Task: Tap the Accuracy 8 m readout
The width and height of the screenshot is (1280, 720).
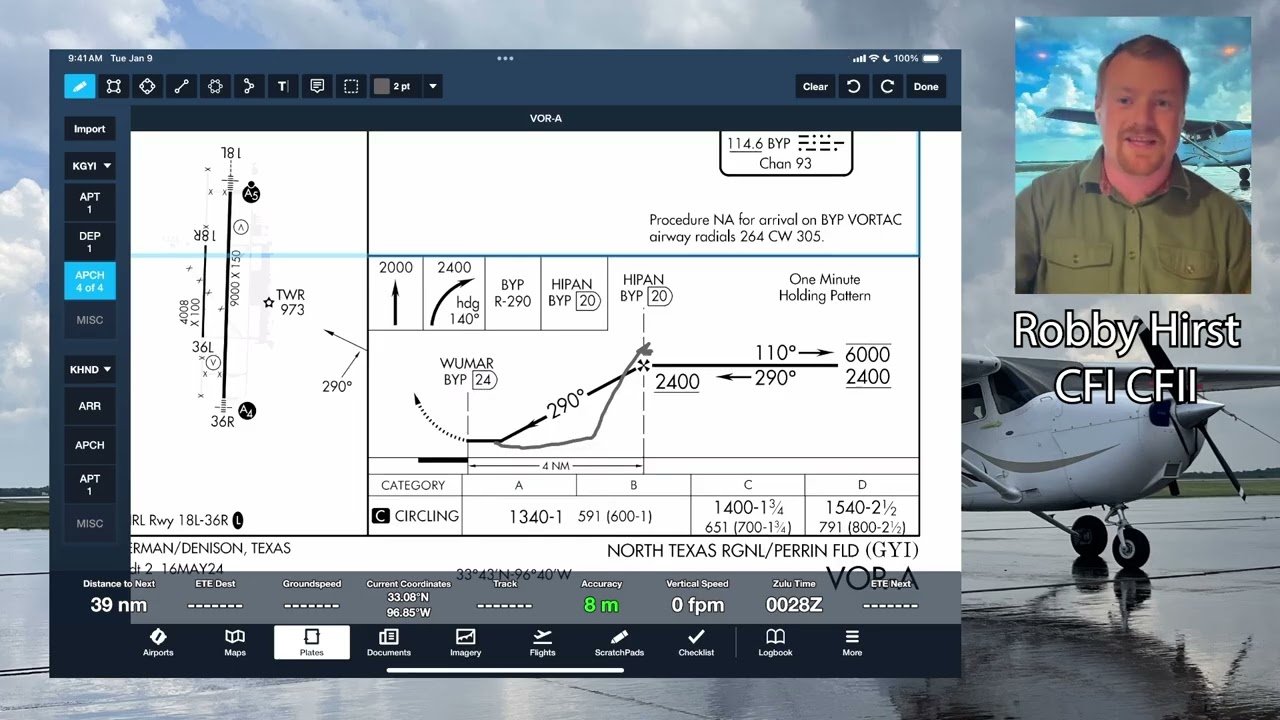Action: pyautogui.click(x=601, y=597)
